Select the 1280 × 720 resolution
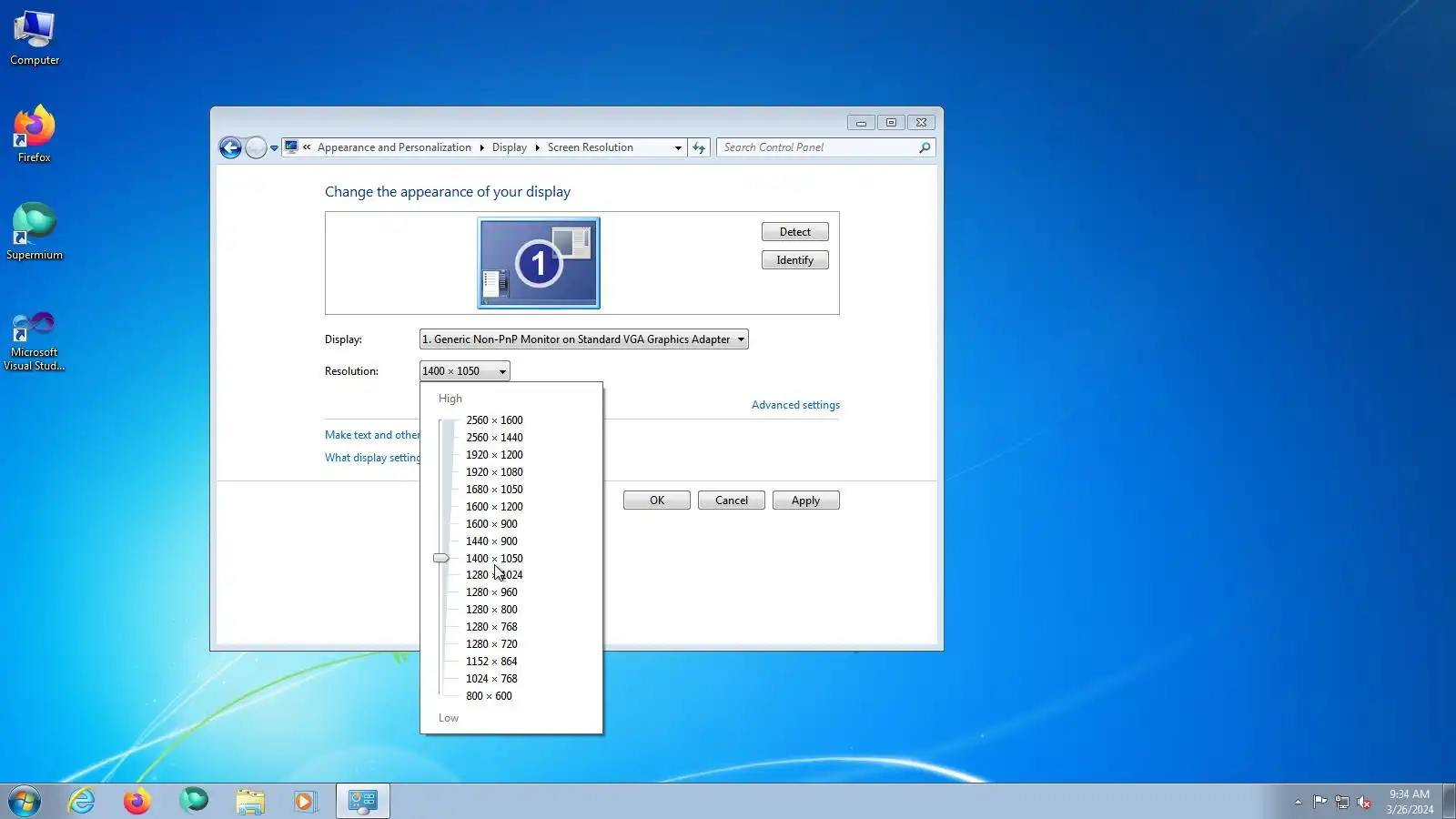Image resolution: width=1456 pixels, height=819 pixels. (491, 644)
